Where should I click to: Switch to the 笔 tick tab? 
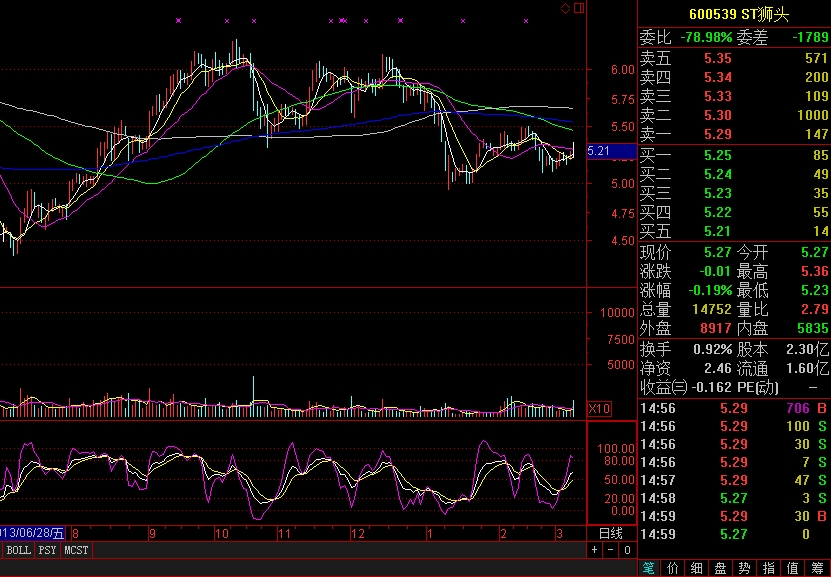[x=649, y=569]
